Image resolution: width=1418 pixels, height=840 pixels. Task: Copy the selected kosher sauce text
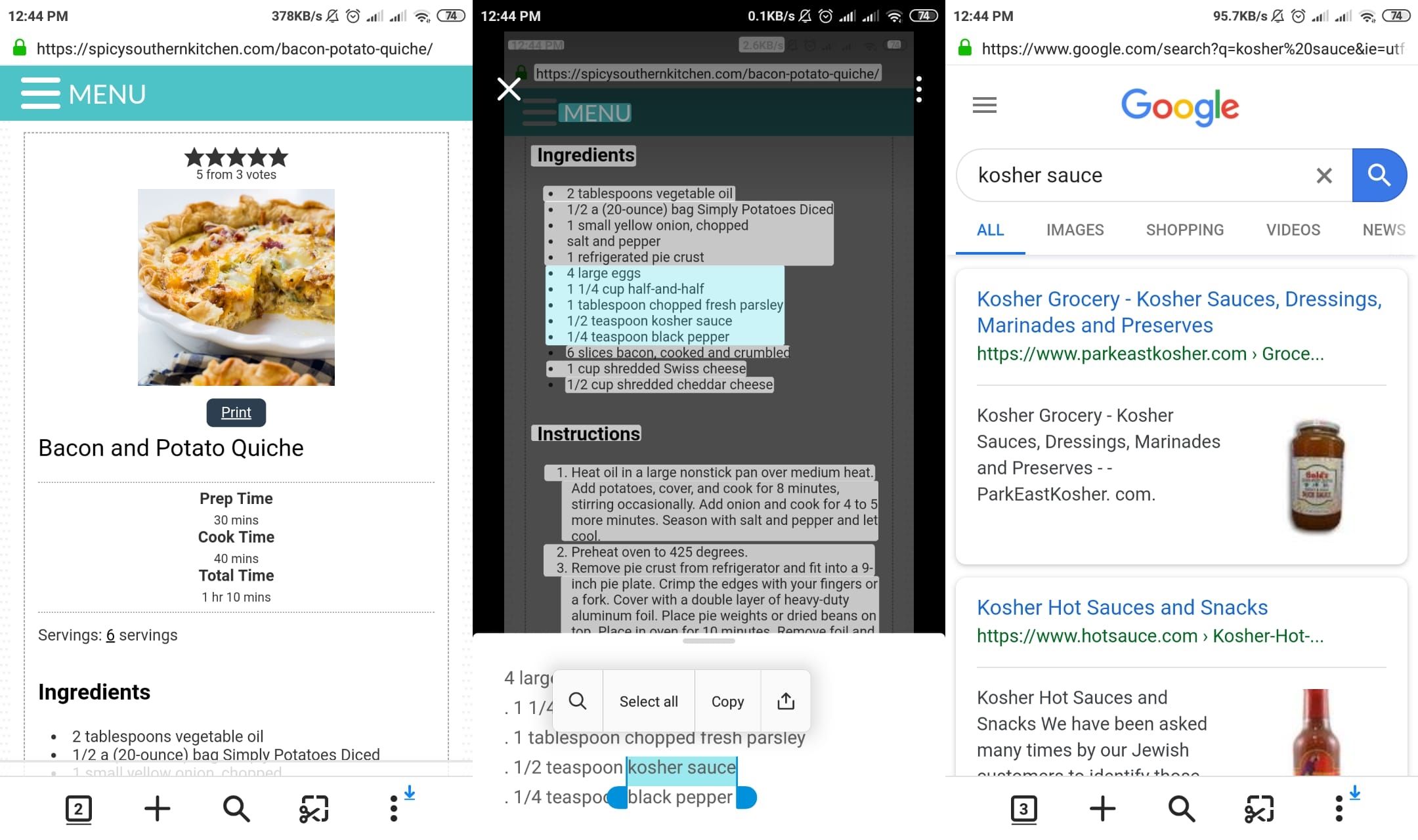tap(726, 700)
